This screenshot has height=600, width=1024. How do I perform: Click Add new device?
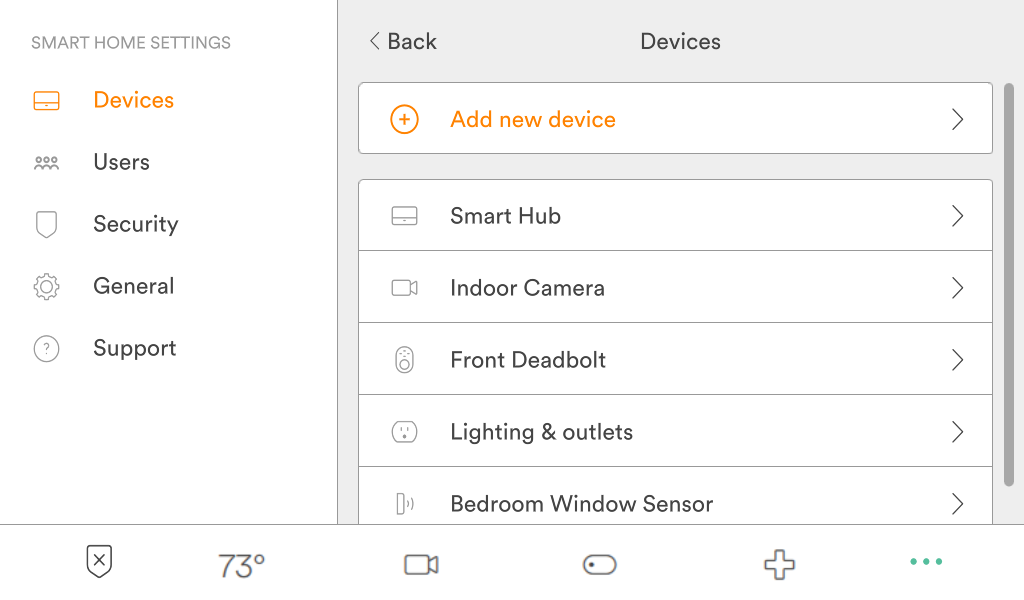click(532, 119)
